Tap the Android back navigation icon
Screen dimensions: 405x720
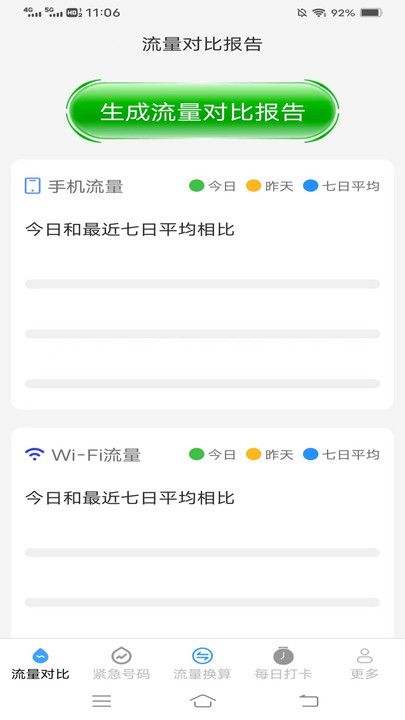pos(309,701)
